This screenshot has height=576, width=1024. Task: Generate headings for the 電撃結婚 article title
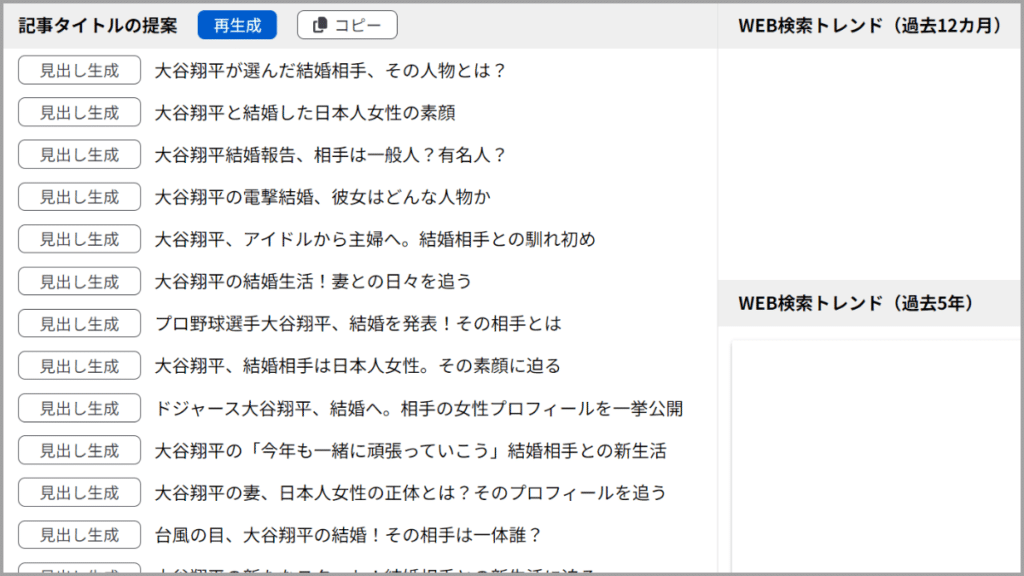[79, 196]
